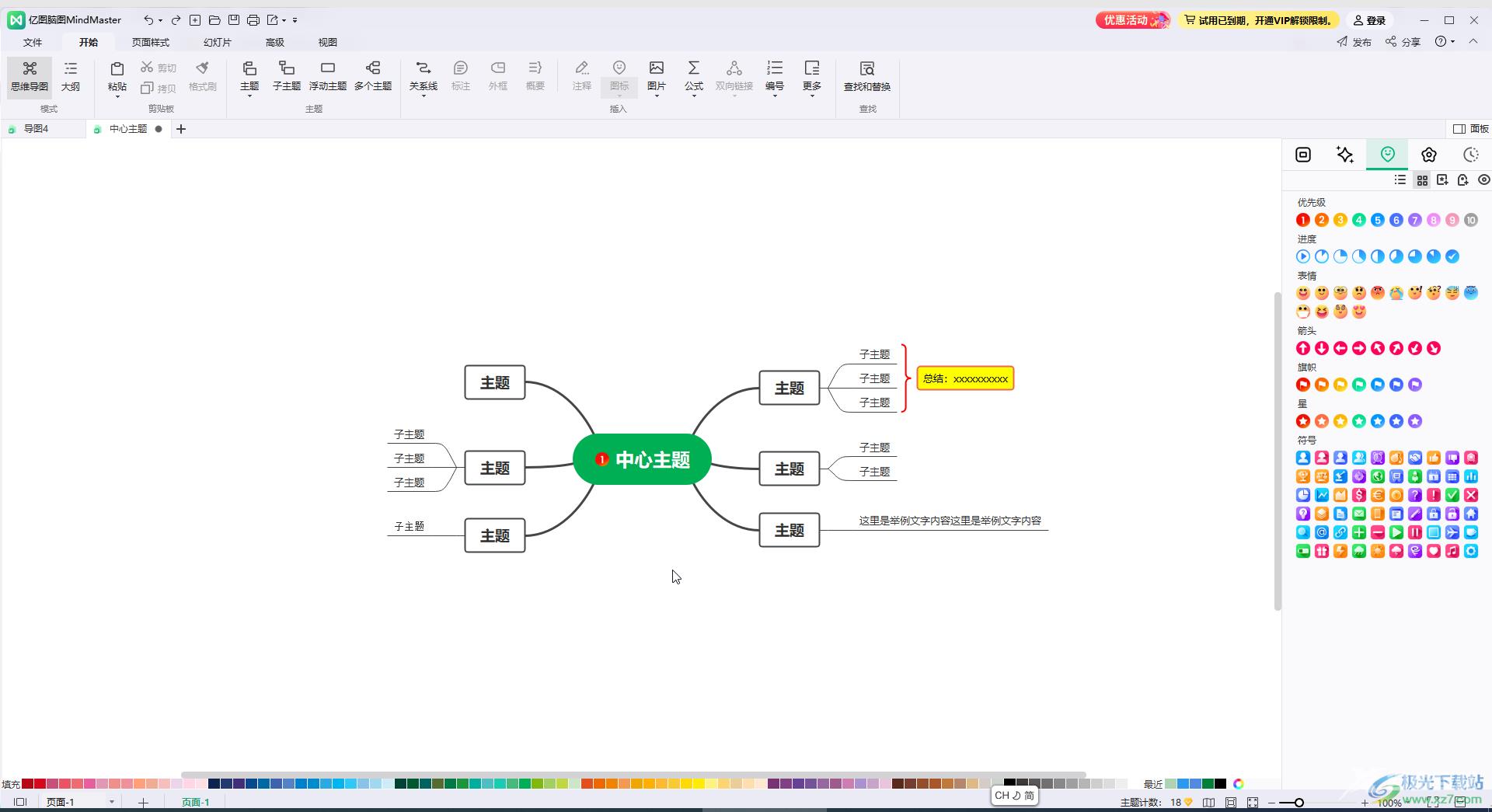Open undo history dropdown arrow
This screenshot has height=812, width=1492.
(x=160, y=20)
